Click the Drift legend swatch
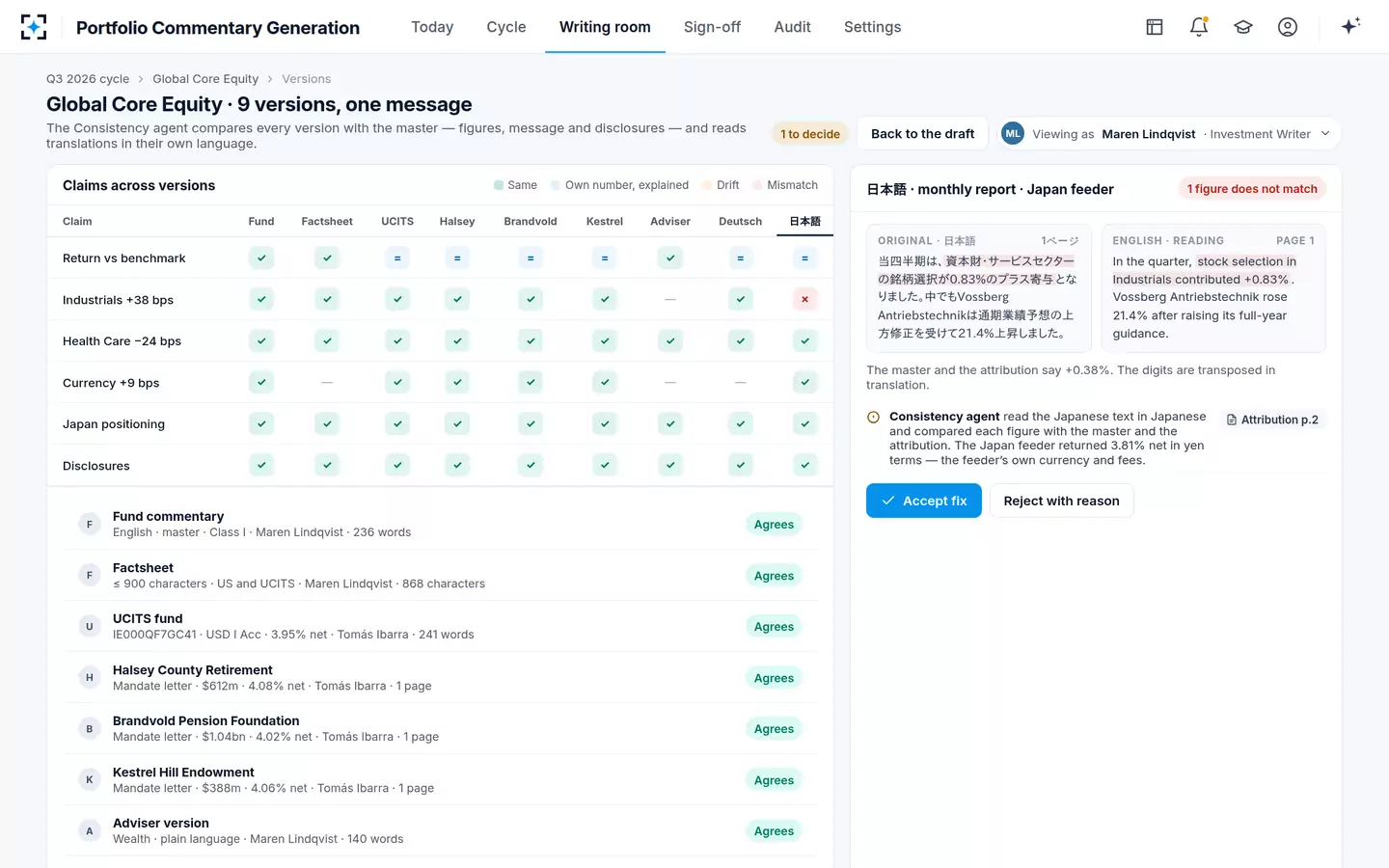This screenshot has height=868, width=1389. pyautogui.click(x=707, y=185)
